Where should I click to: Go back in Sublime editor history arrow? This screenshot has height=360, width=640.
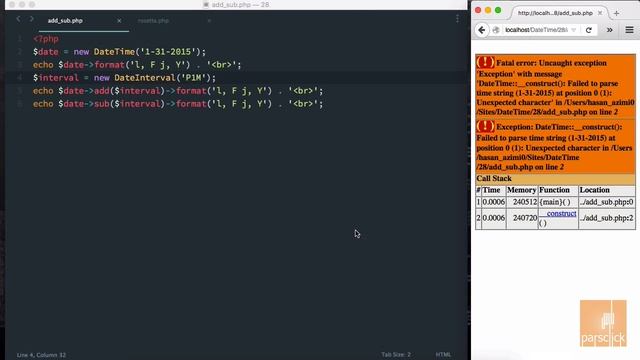[18, 19]
